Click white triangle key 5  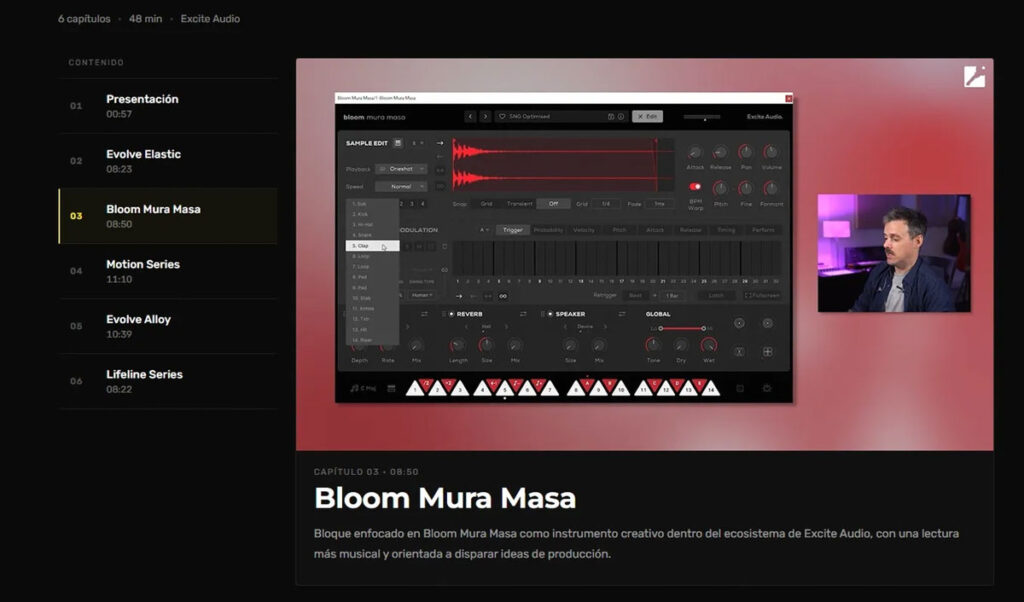click(x=505, y=390)
